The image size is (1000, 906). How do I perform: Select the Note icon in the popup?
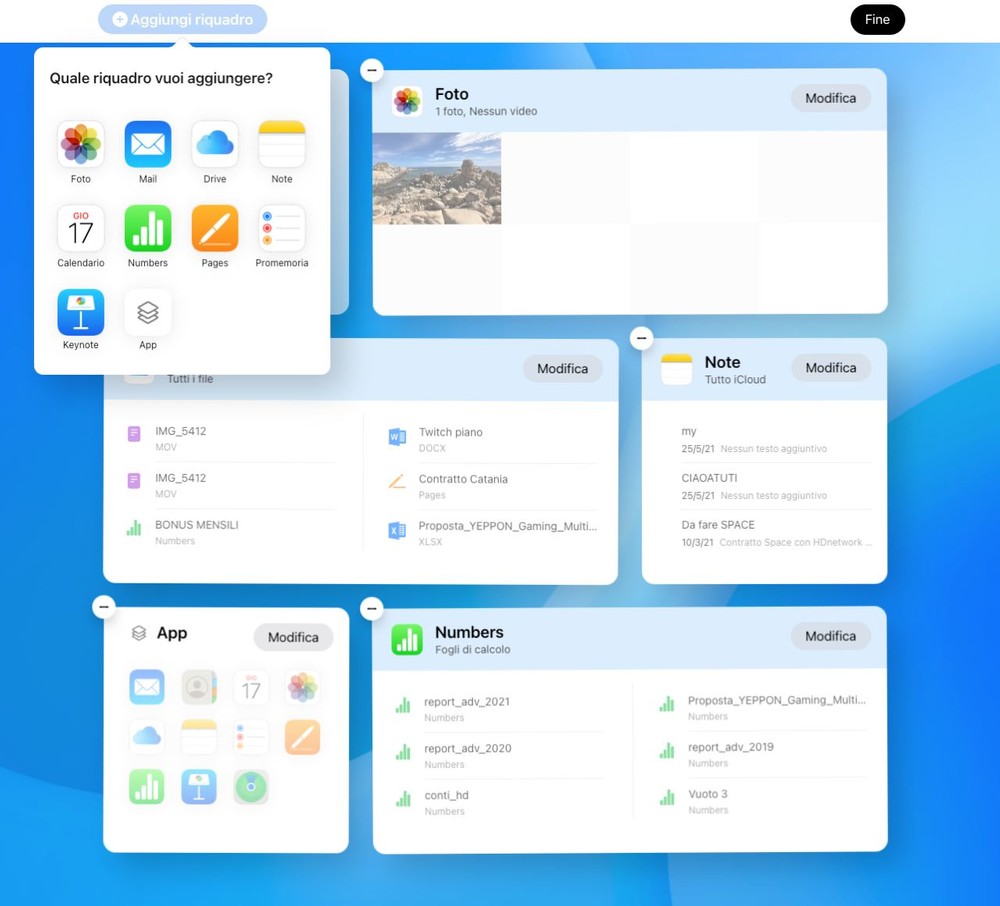[x=282, y=145]
